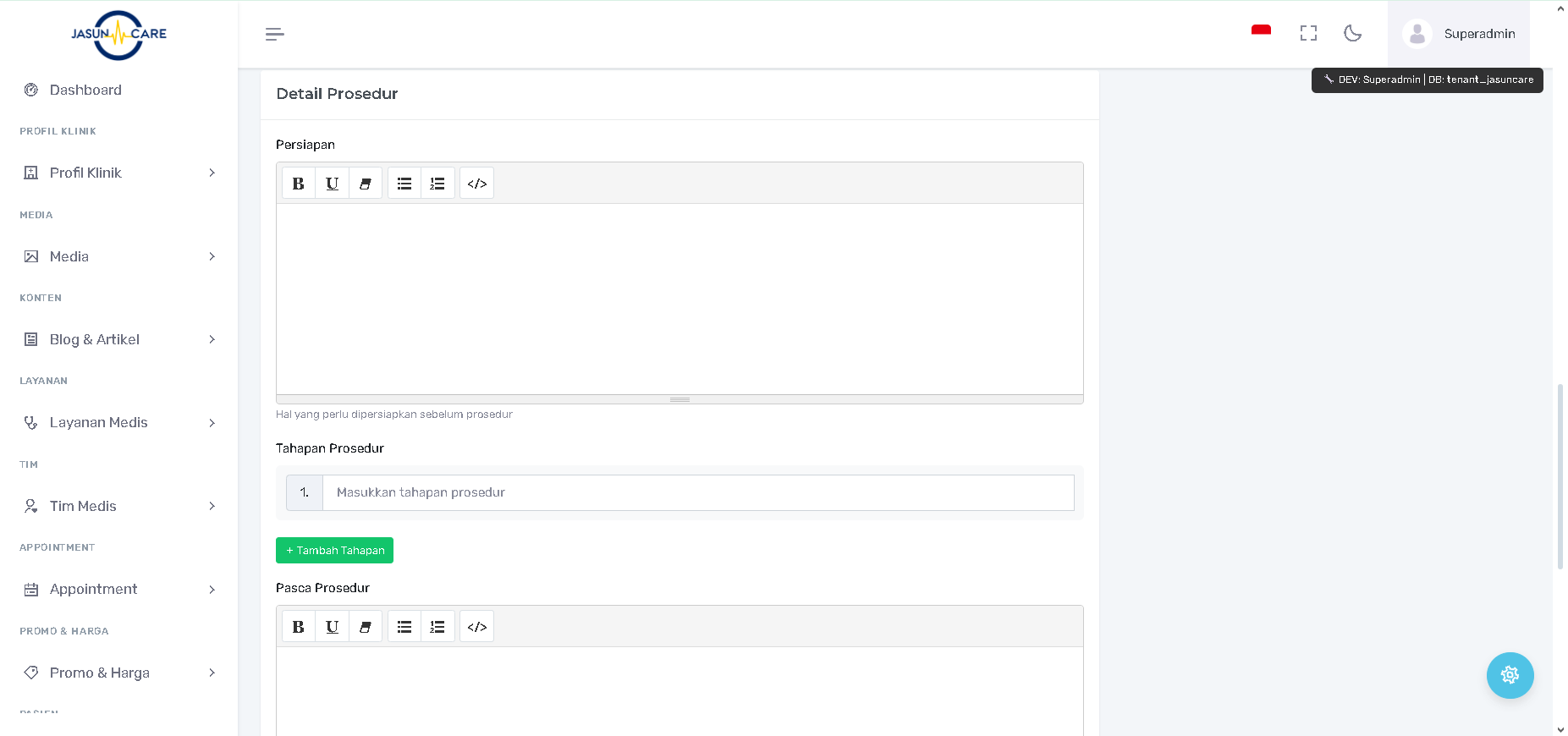Screen dimensions: 1568x736
Task: Toggle bold in Persiapan editor toolbar
Action: 298,184
